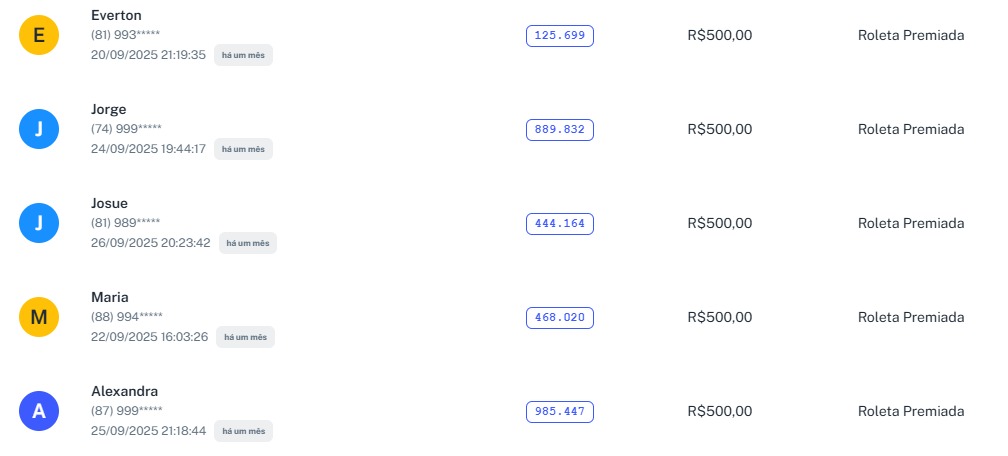This screenshot has height=456, width=1008.
Task: Click Everton's yellow E avatar
Action: pyautogui.click(x=39, y=35)
